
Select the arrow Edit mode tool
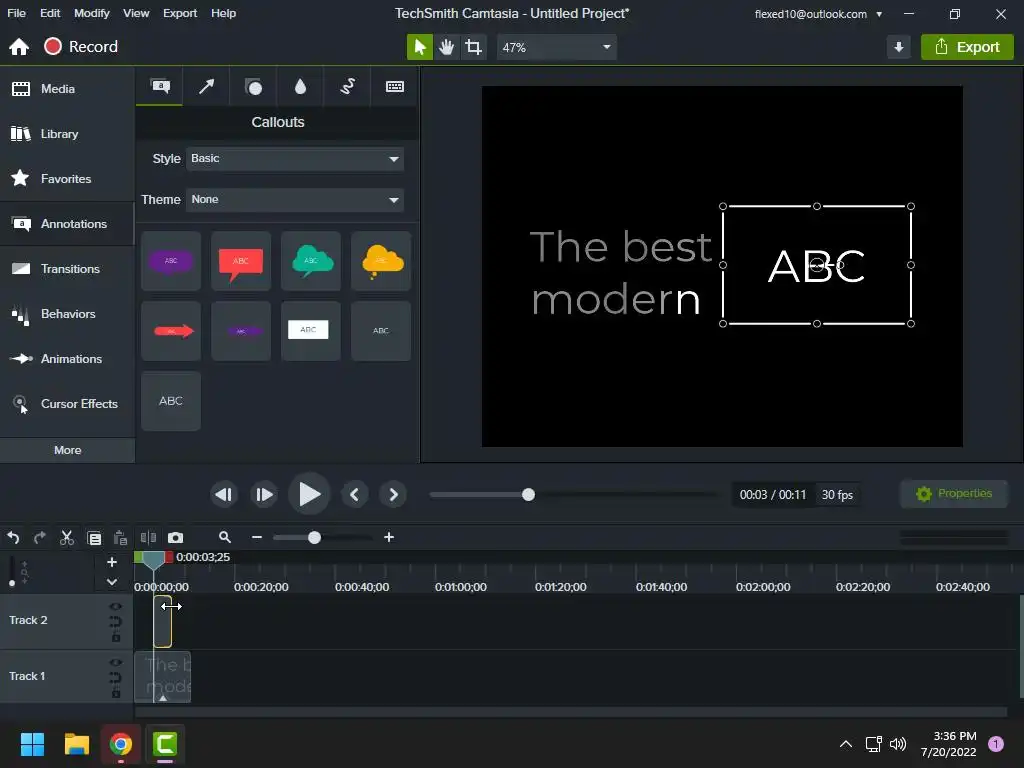click(x=419, y=47)
